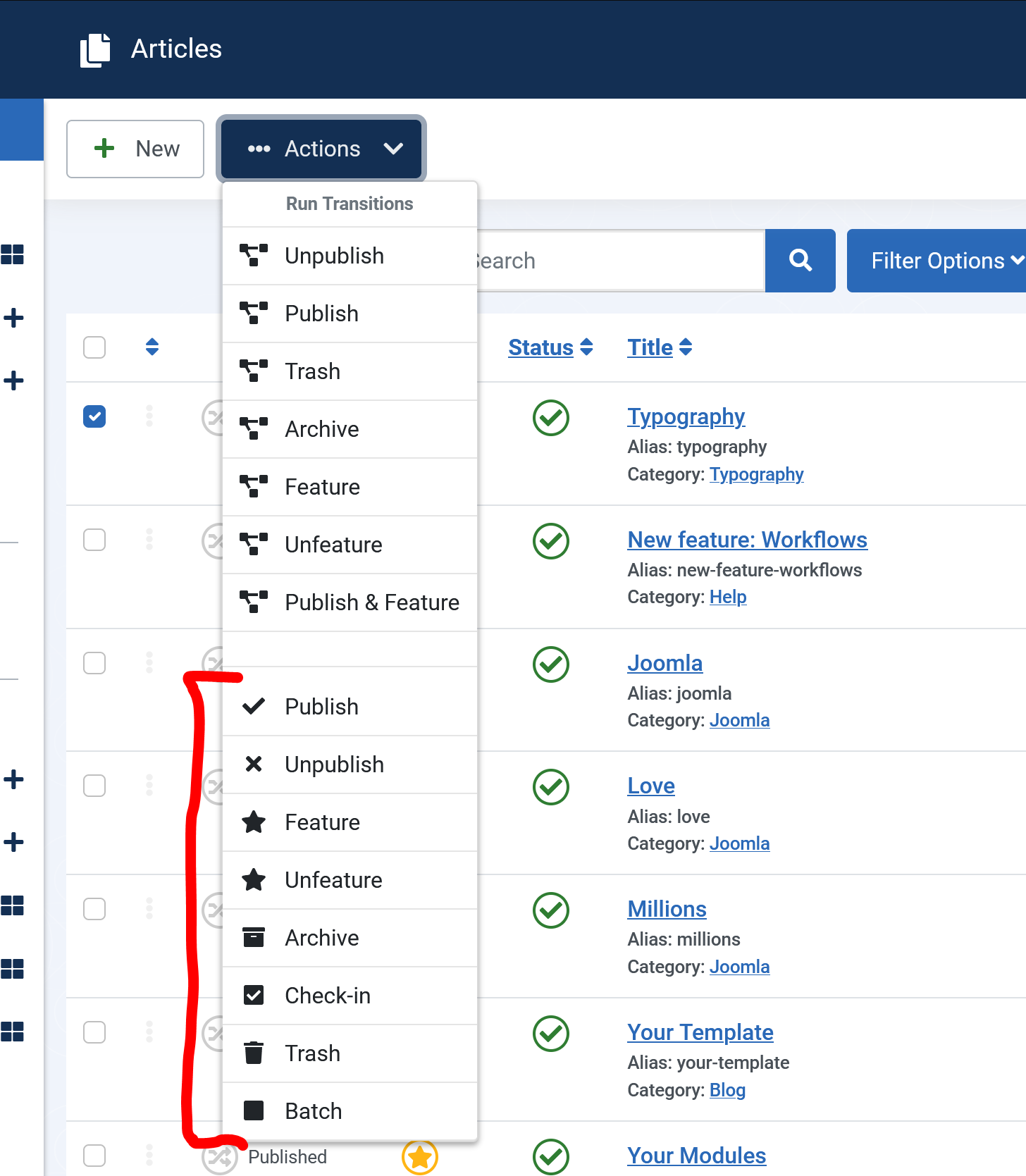Open the Your Template article link
The height and width of the screenshot is (1176, 1026).
(700, 1032)
